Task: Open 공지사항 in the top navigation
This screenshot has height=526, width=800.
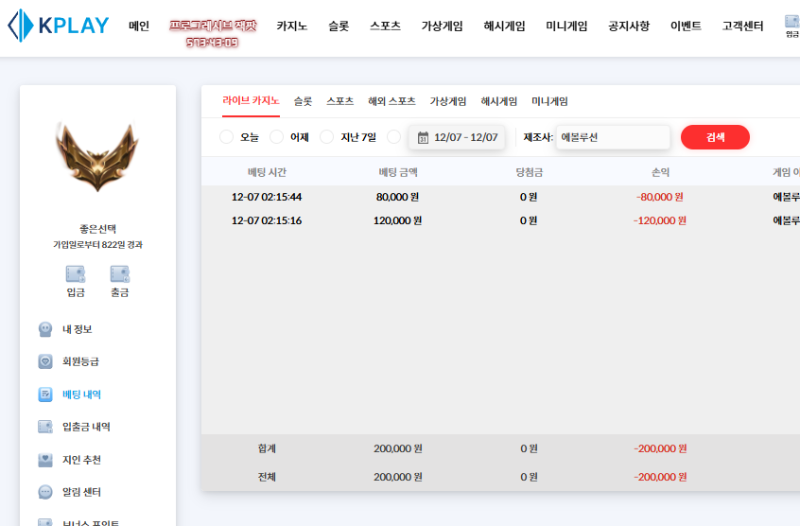Action: 629,26
